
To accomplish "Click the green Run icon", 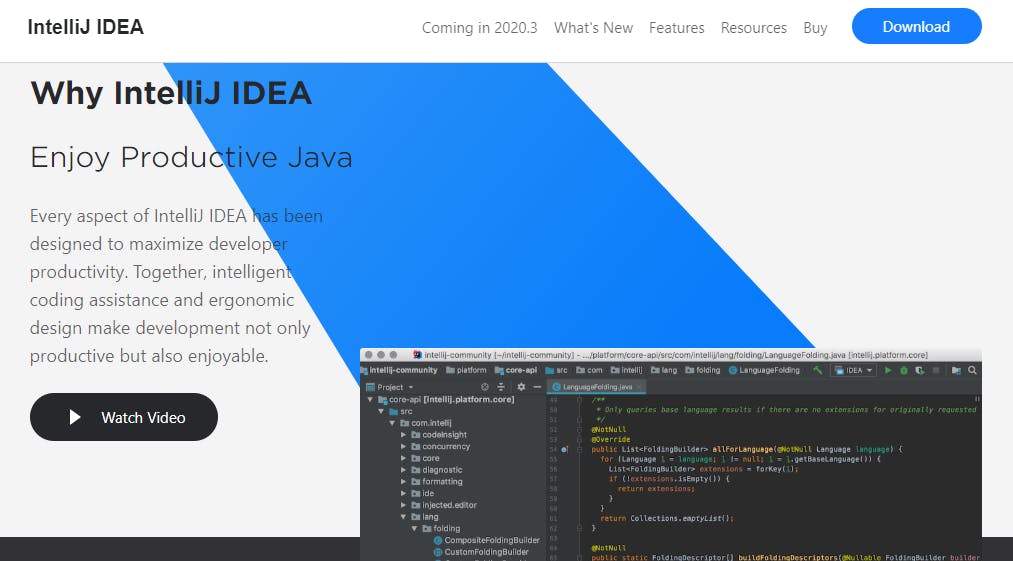I will (x=888, y=370).
